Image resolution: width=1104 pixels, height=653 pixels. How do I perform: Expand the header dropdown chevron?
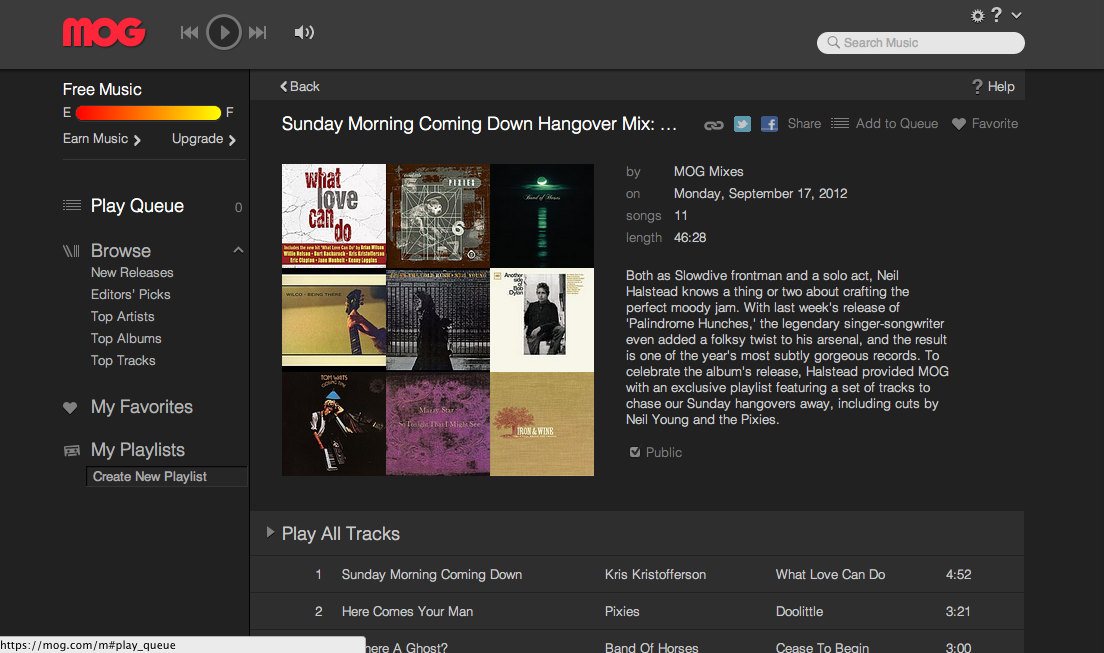click(1016, 15)
